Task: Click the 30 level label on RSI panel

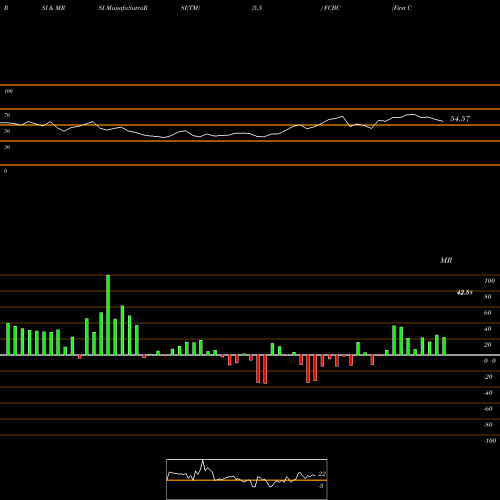Action: (7, 147)
